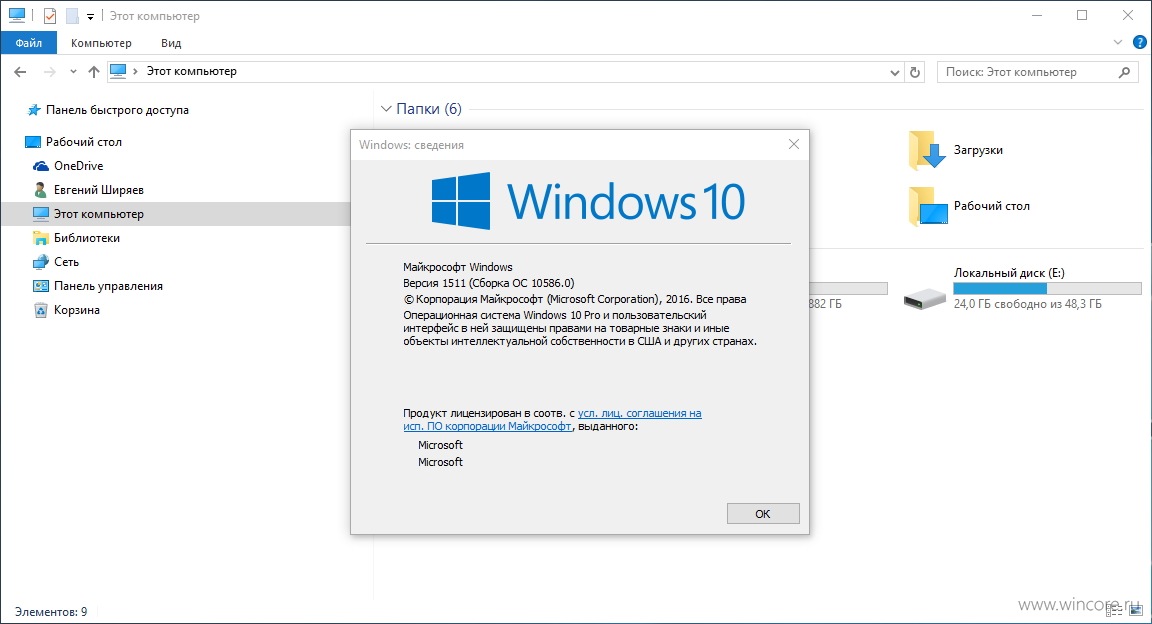Image resolution: width=1152 pixels, height=624 pixels.
Task: Select Библиотеки in the navigation pane
Action: point(87,238)
